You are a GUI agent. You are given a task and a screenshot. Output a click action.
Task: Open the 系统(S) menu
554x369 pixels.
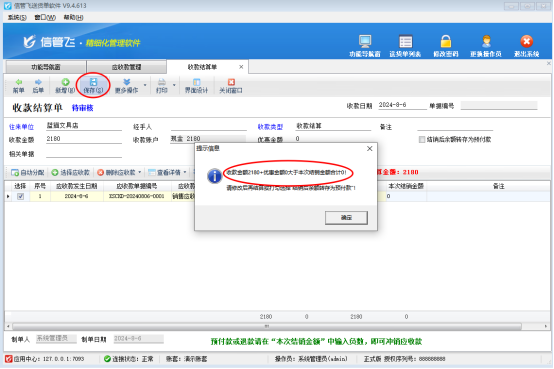point(17,17)
